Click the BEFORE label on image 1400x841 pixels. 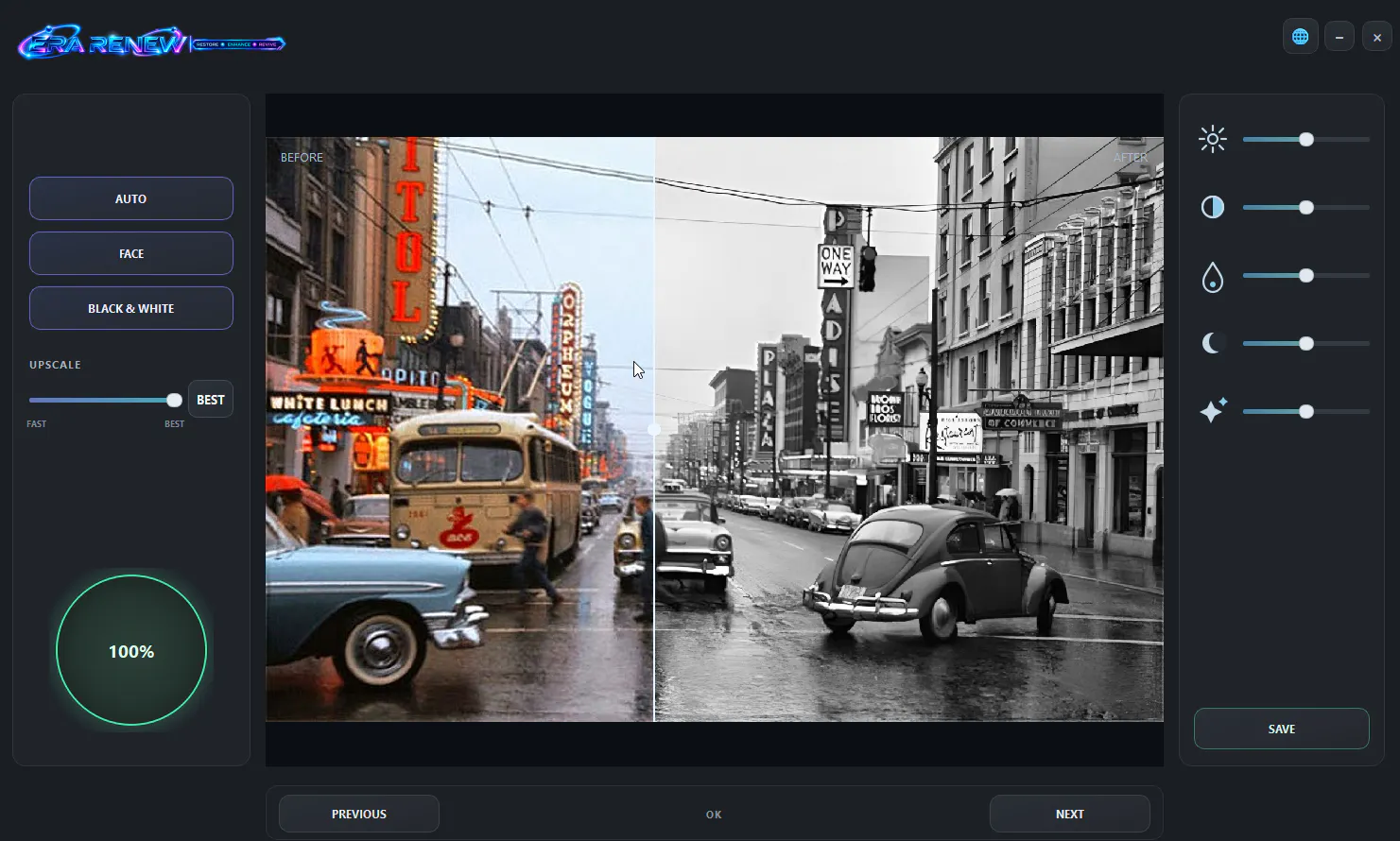click(302, 158)
